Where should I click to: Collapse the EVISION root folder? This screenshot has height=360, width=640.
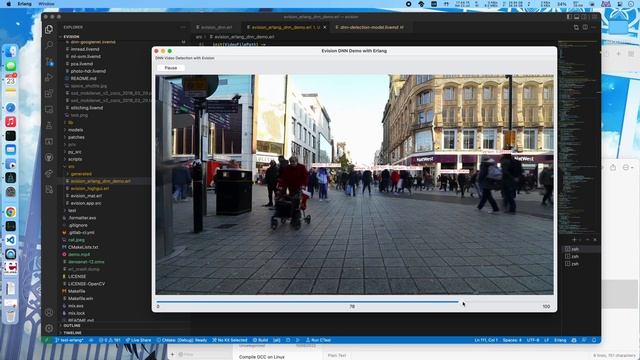(71, 36)
